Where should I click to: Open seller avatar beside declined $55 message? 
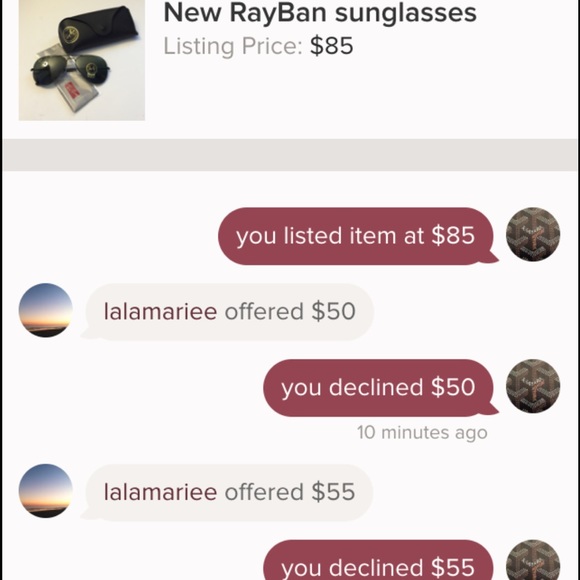533,560
